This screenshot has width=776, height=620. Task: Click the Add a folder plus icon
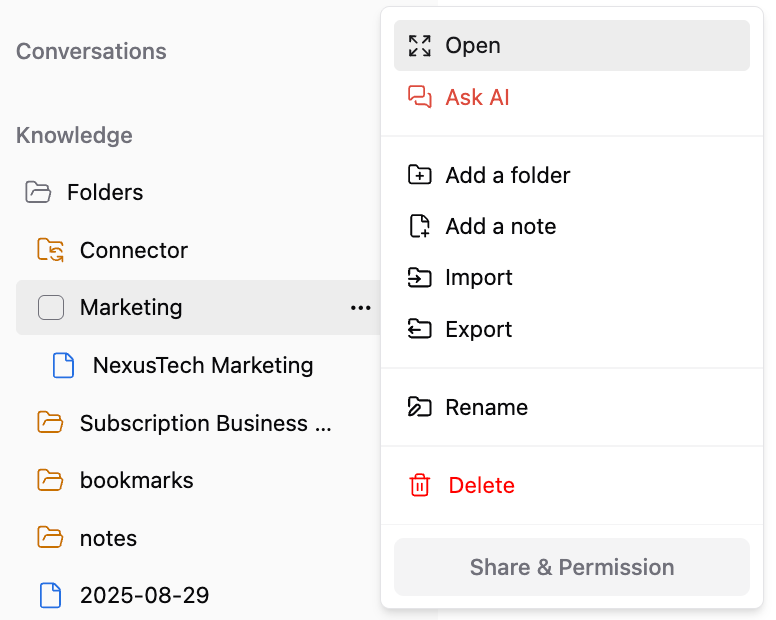click(x=420, y=175)
